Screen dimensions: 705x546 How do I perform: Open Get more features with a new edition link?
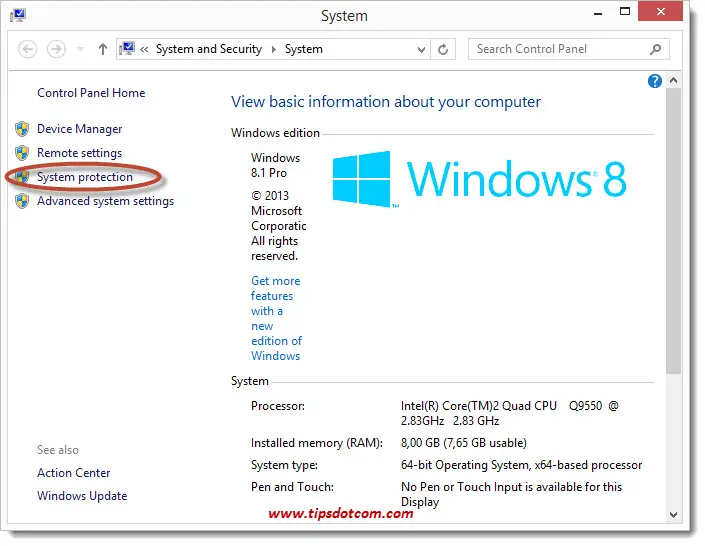276,318
